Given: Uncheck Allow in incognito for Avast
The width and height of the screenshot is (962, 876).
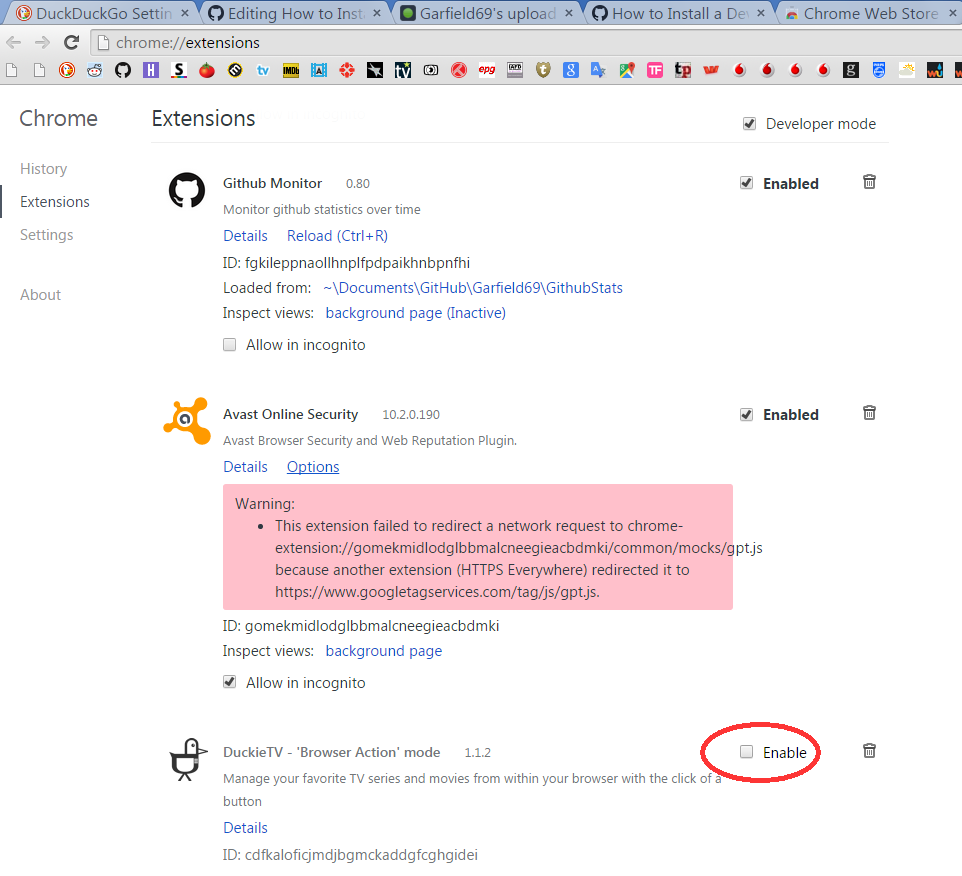Looking at the screenshot, I should tap(229, 682).
